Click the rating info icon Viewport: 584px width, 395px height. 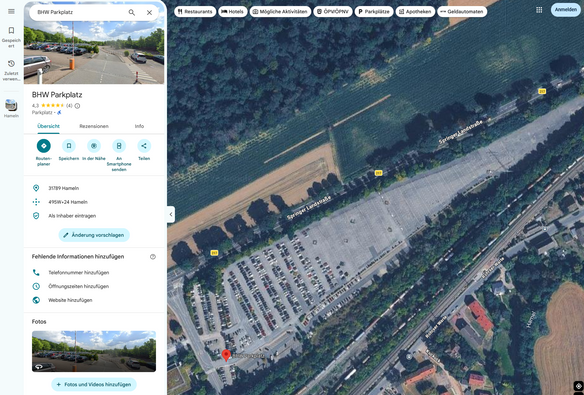click(77, 106)
